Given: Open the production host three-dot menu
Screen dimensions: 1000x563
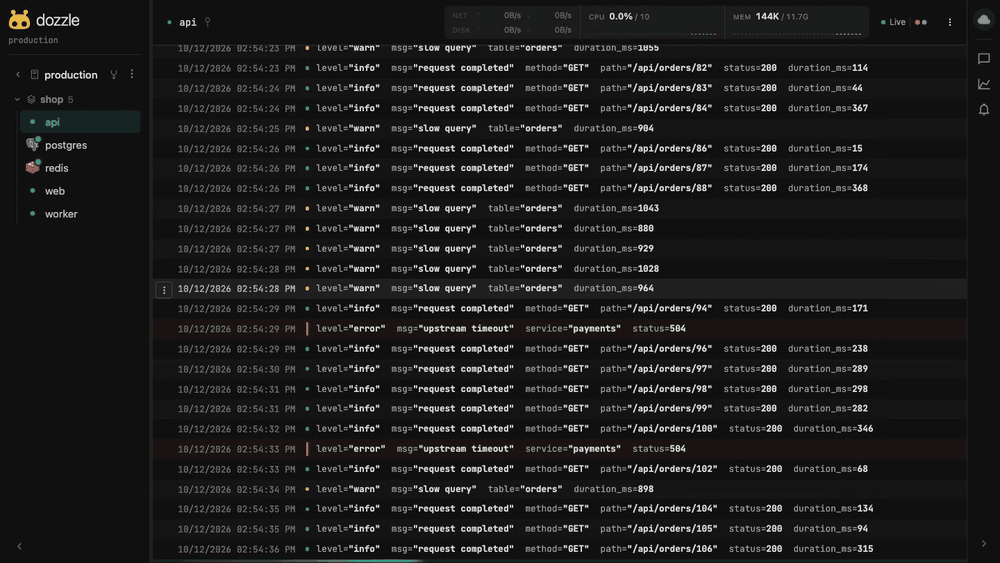Looking at the screenshot, I should 132,75.
